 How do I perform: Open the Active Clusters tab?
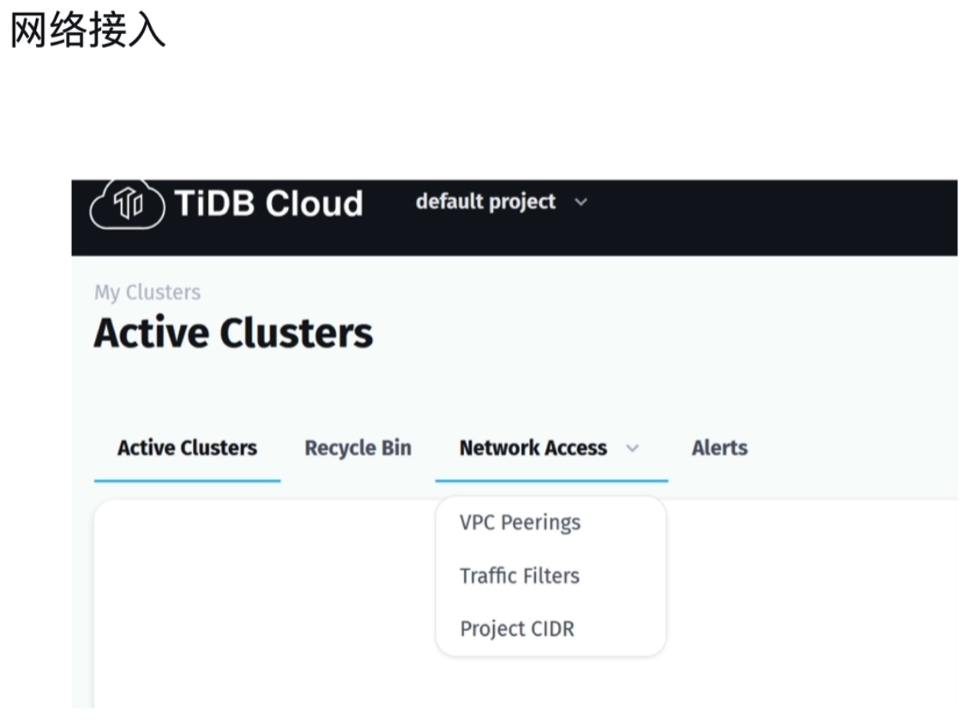click(x=186, y=448)
